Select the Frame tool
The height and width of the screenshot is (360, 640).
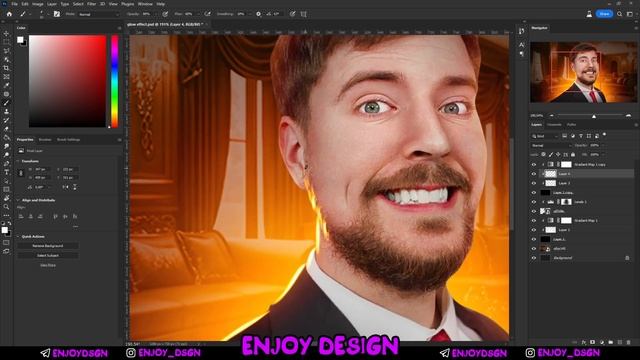click(6, 76)
